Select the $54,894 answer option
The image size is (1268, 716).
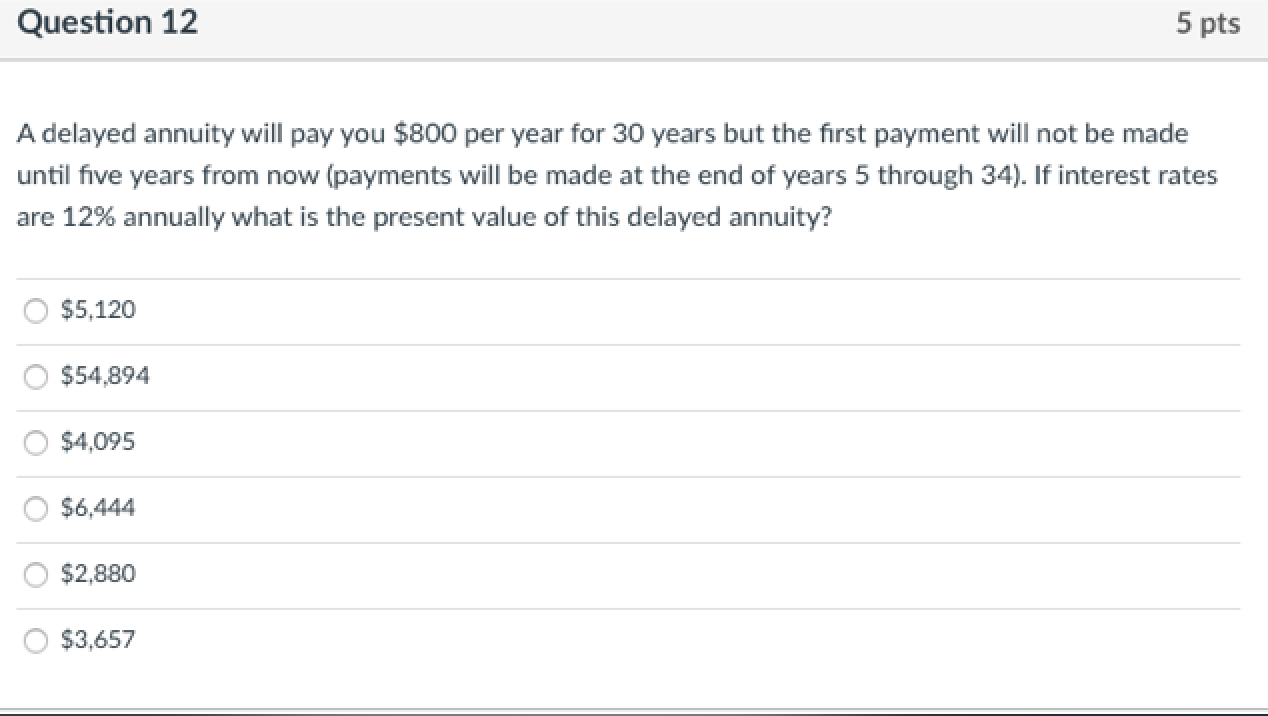point(105,376)
